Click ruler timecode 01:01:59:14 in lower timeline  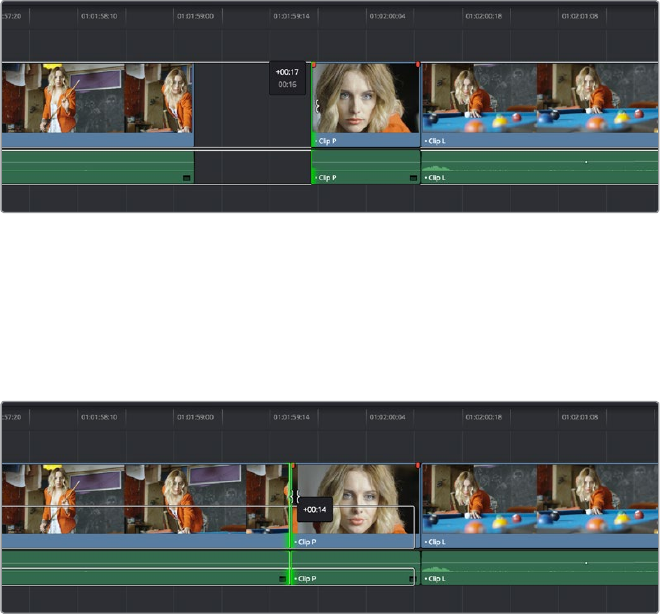point(291,417)
